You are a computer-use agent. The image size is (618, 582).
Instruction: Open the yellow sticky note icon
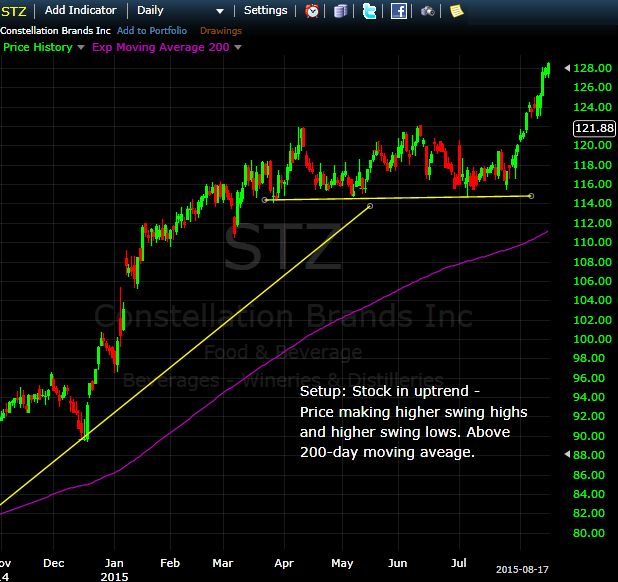pyautogui.click(x=456, y=11)
